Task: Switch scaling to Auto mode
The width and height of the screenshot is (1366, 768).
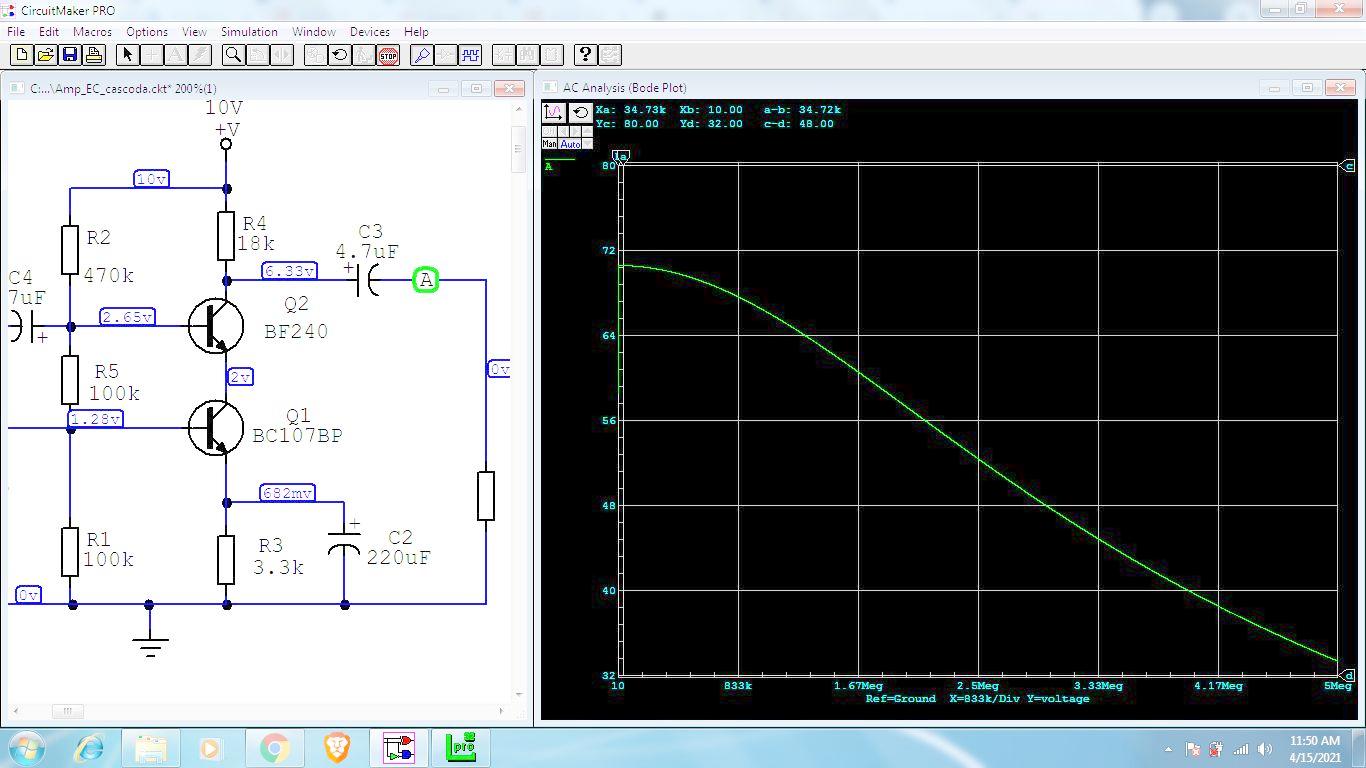Action: pyautogui.click(x=570, y=143)
